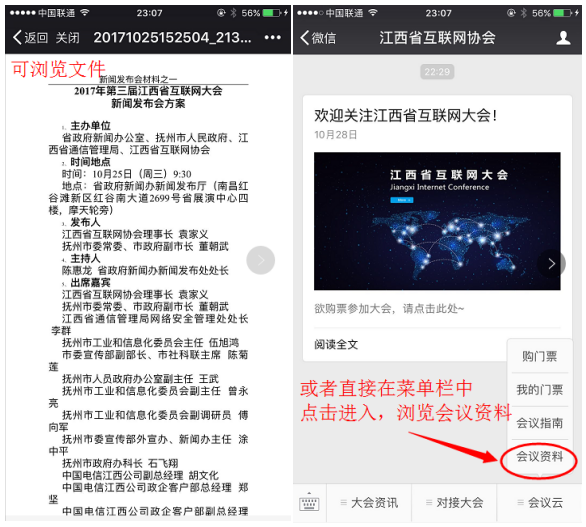Tap the 10月28日 date under the article title
The height and width of the screenshot is (527, 586).
pyautogui.click(x=335, y=135)
